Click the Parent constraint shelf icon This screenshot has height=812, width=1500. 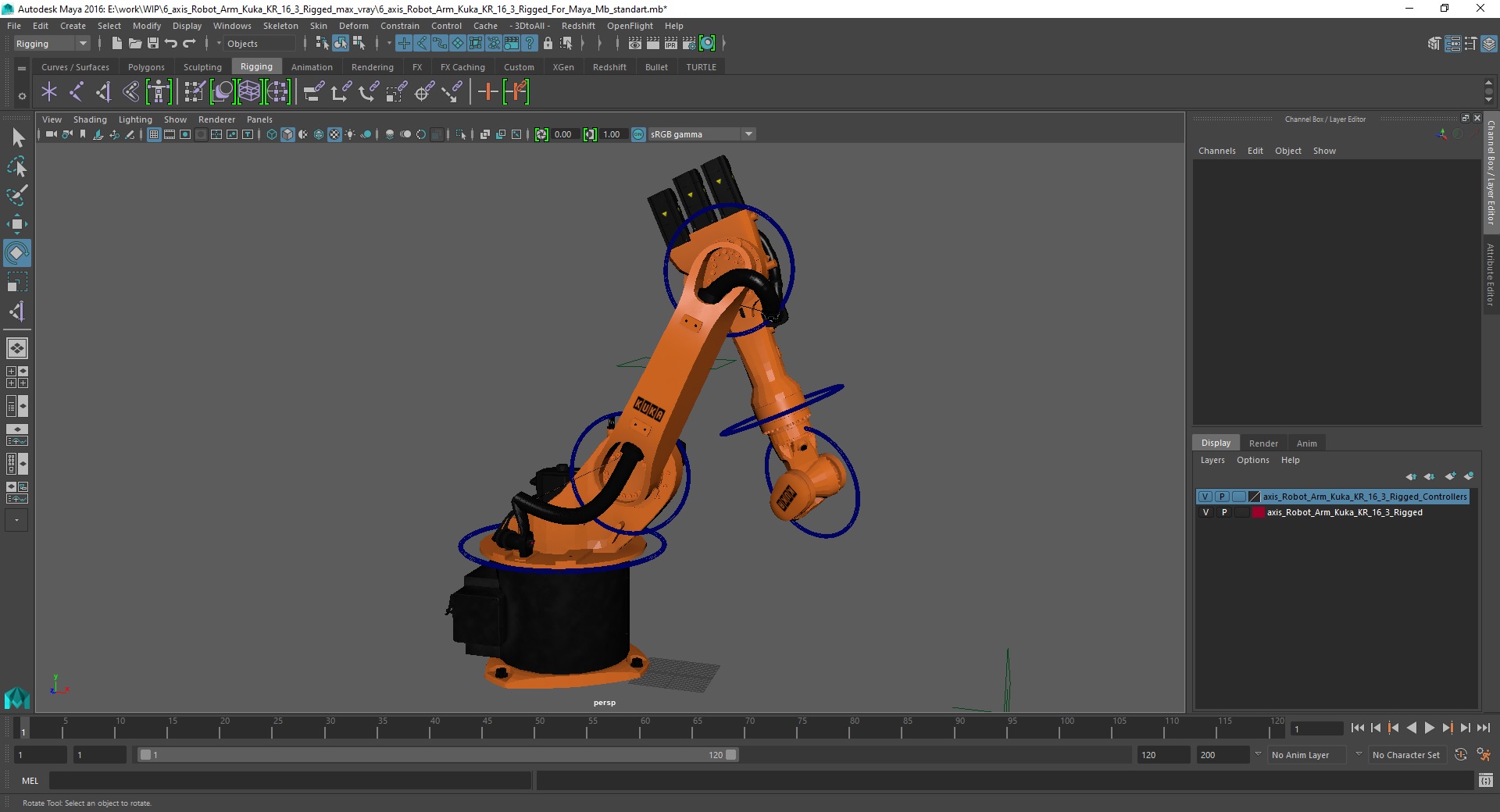314,92
